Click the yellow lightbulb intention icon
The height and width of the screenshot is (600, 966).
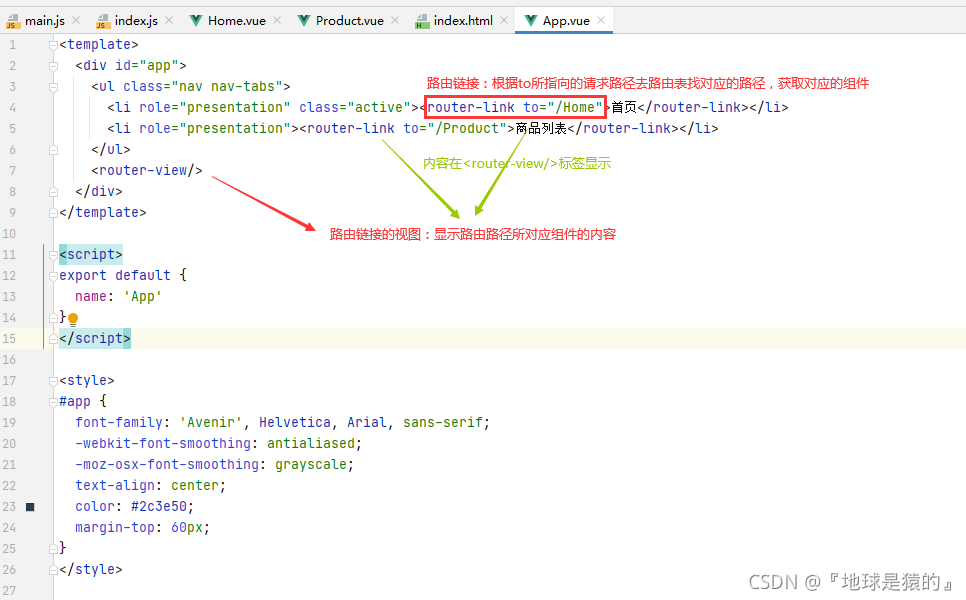pos(73,319)
